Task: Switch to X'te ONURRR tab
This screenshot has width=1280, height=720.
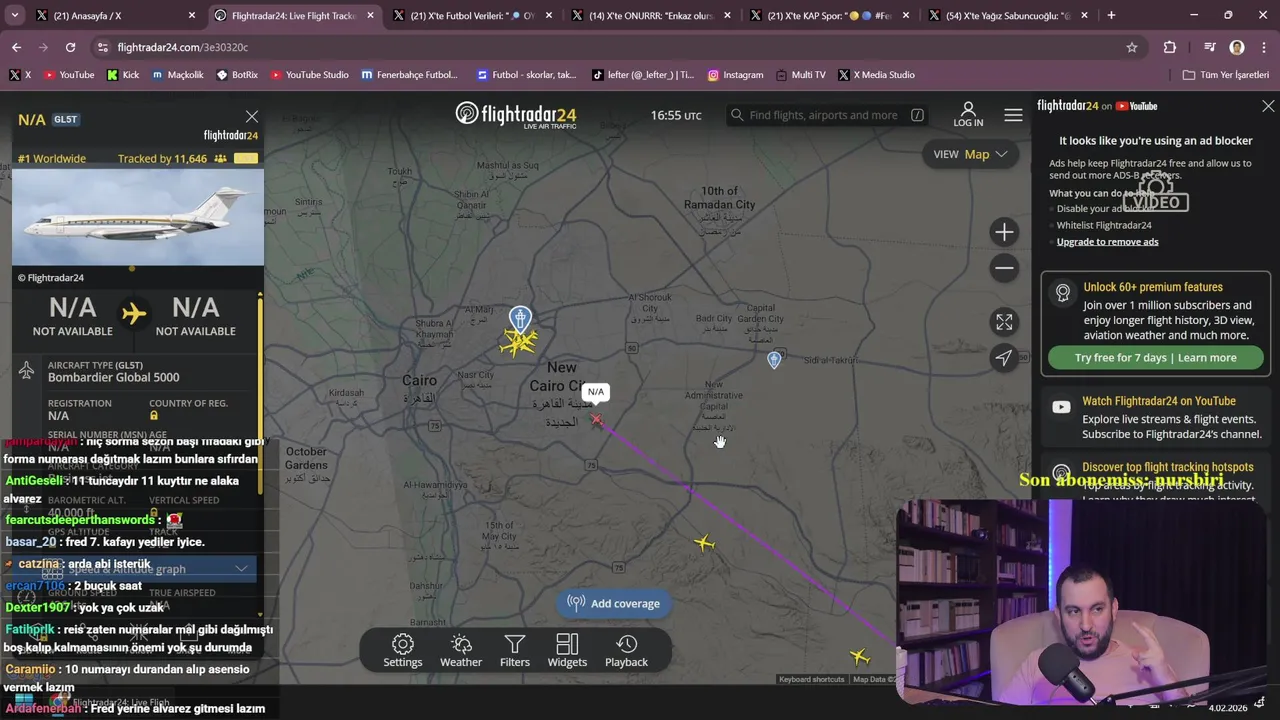Action: click(651, 15)
